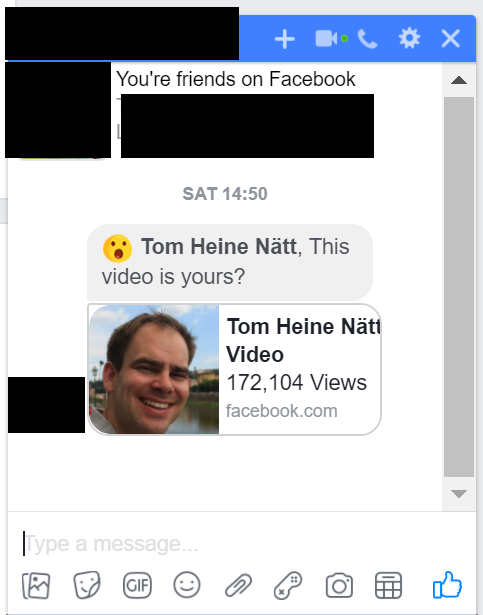Click the scrollbar down arrow
The height and width of the screenshot is (615, 483).
tap(459, 493)
